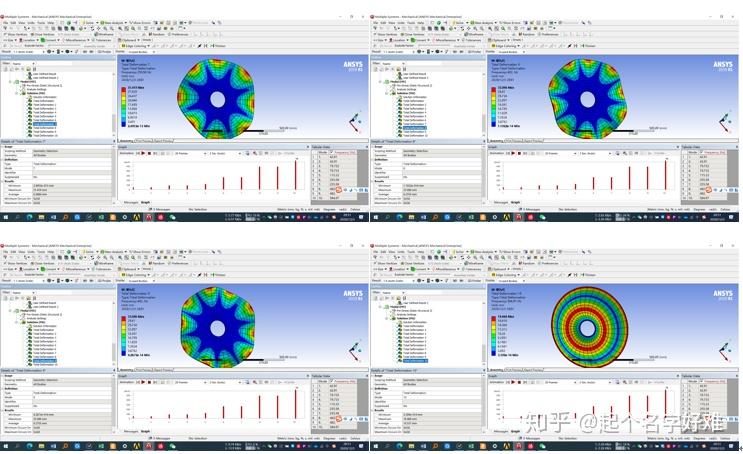Screen dimensions: 743x454
Task: Play animation in Total Deformation 8 window
Action: 513,153
